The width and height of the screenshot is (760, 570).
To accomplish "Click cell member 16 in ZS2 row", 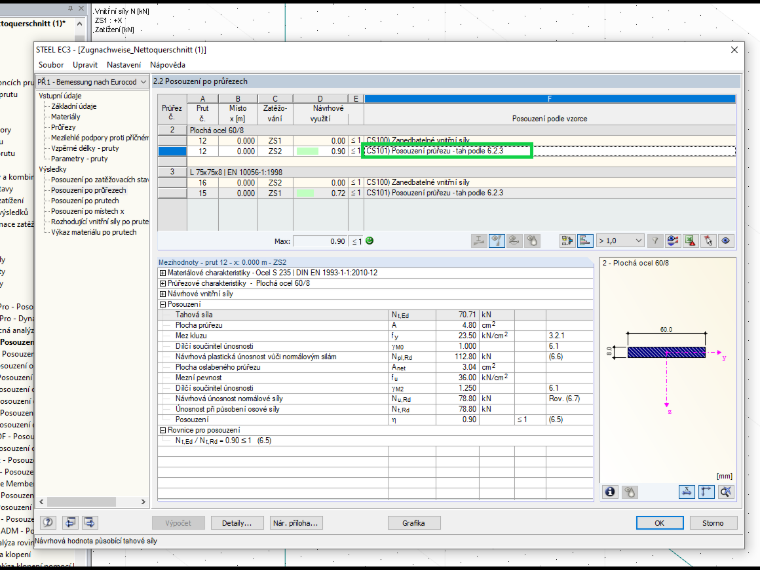I will coord(203,183).
